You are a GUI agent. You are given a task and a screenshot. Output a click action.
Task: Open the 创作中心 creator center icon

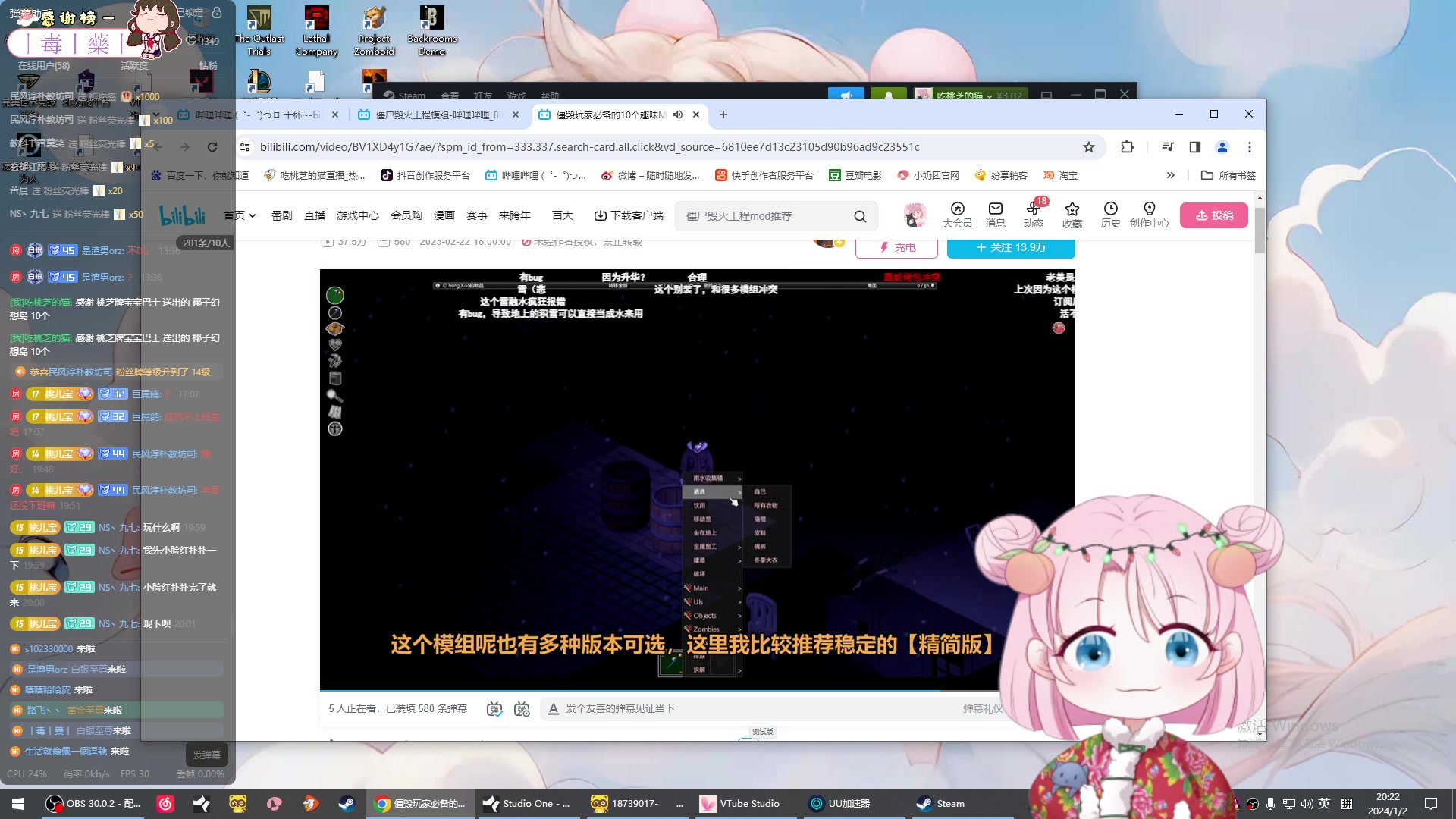coord(1149,215)
